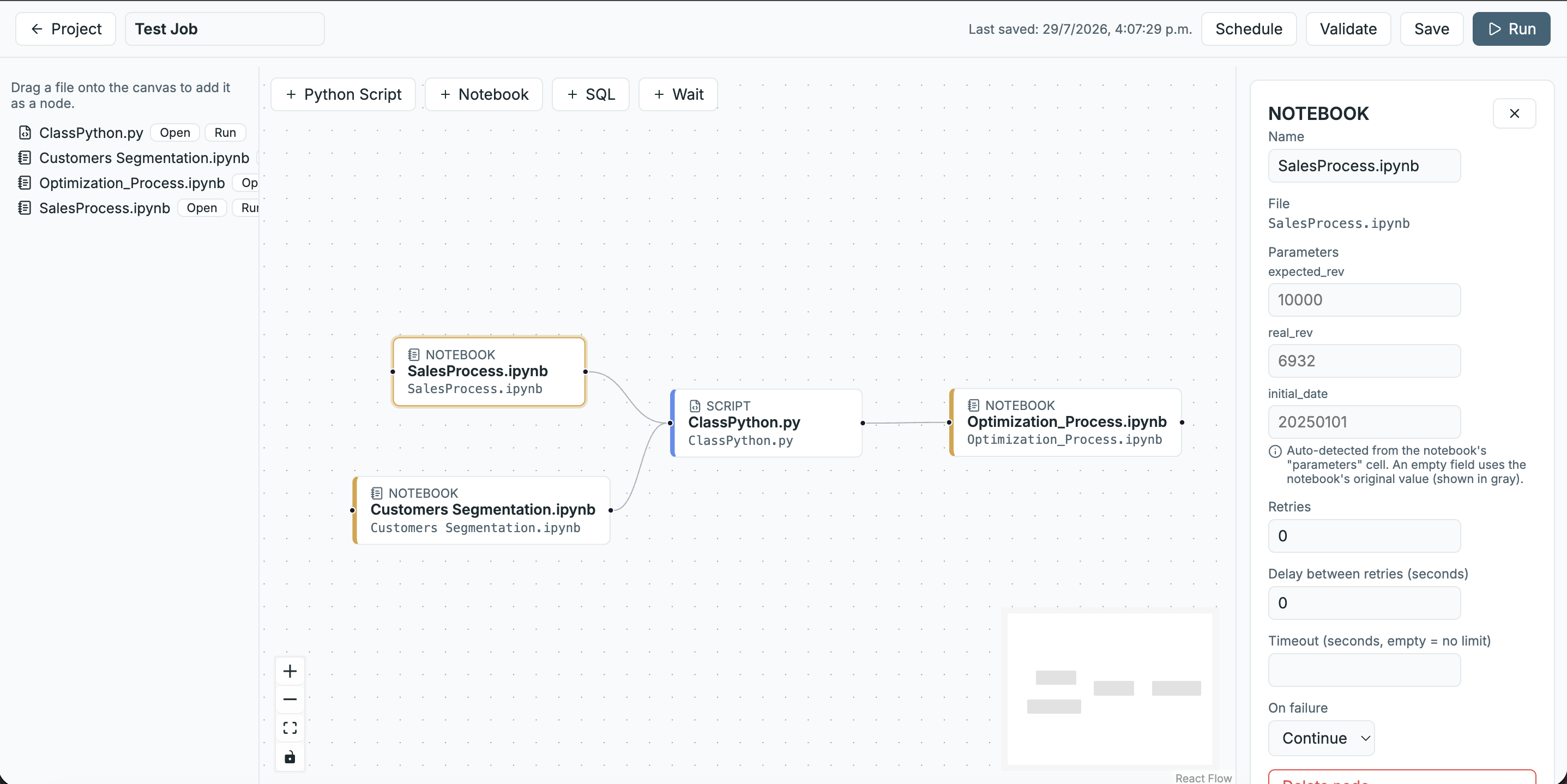Image resolution: width=1567 pixels, height=784 pixels.
Task: Add a Python Script node
Action: point(343,94)
